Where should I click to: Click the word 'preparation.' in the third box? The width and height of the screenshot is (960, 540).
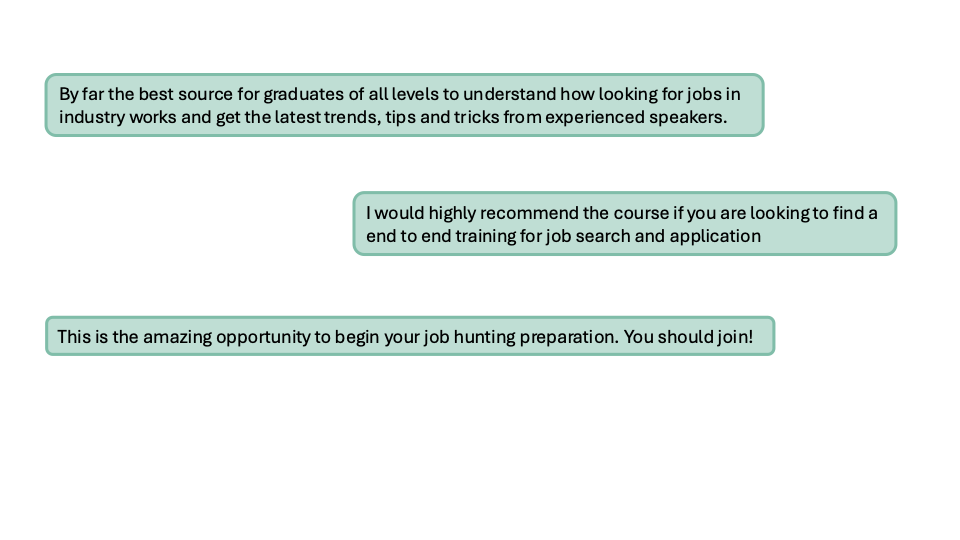569,337
